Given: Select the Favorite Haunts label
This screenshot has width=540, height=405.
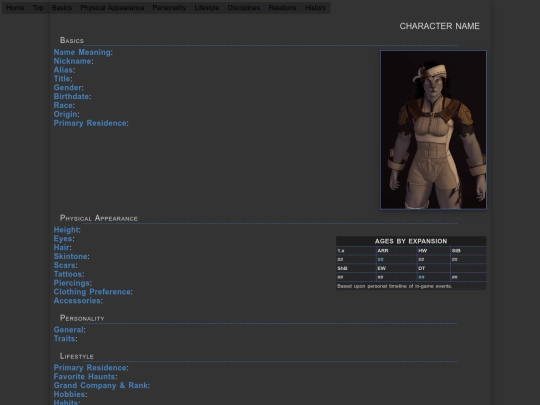Looking at the screenshot, I should [x=84, y=377].
